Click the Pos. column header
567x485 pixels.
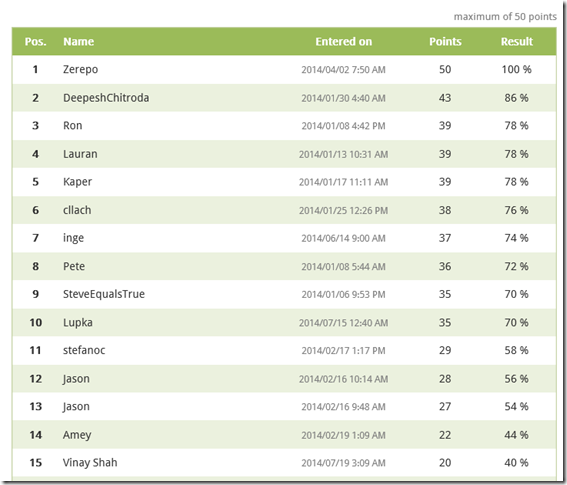(x=35, y=42)
